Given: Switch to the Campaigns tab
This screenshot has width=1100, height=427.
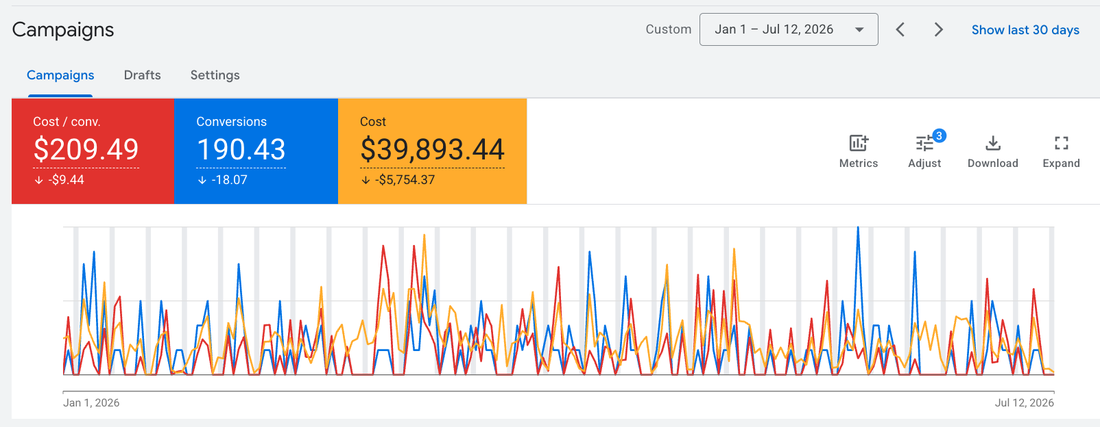Looking at the screenshot, I should click(60, 75).
